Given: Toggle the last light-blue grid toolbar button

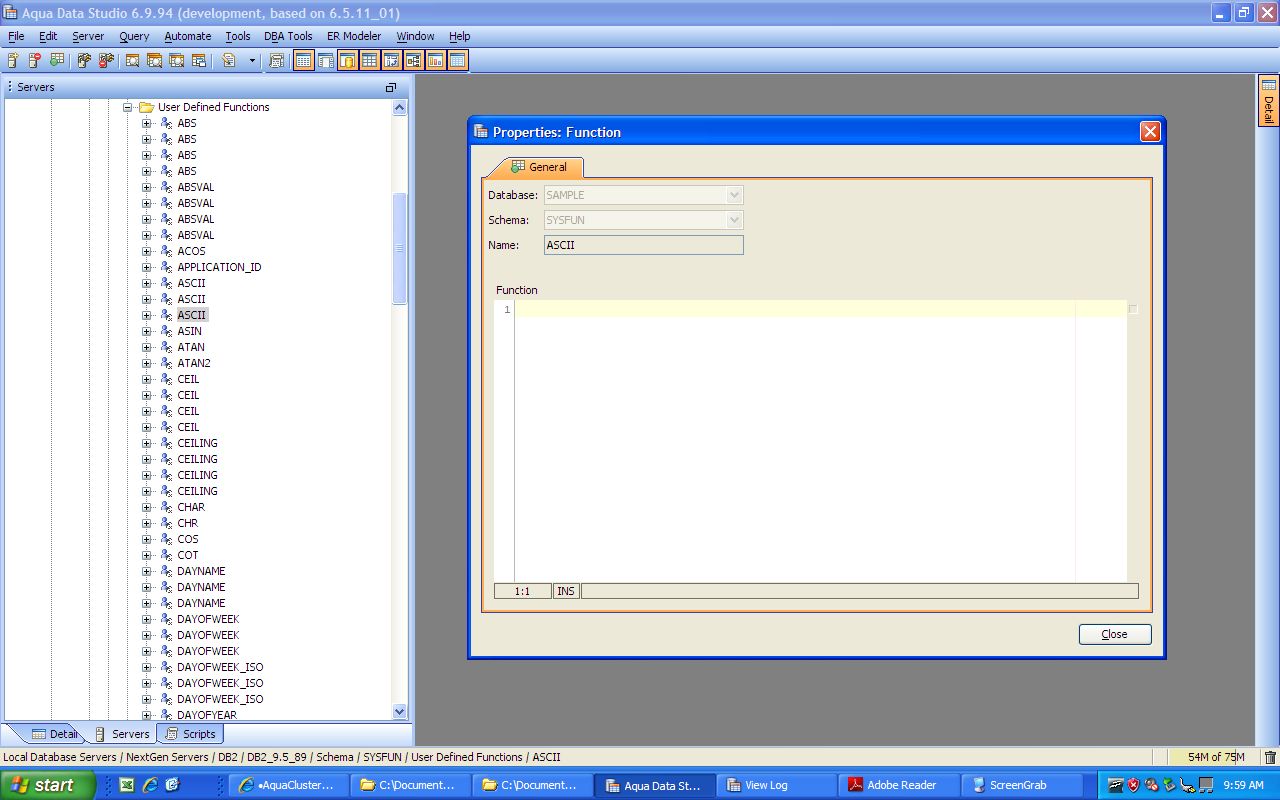Looking at the screenshot, I should (458, 61).
